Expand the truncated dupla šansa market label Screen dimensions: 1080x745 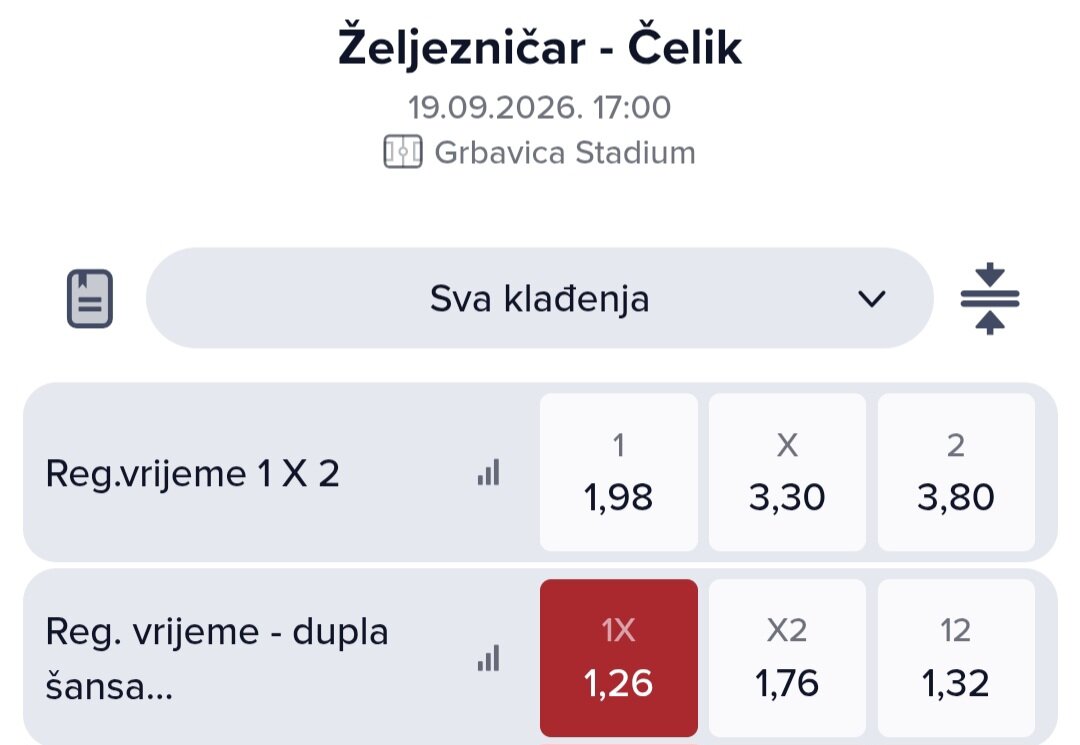[217, 659]
